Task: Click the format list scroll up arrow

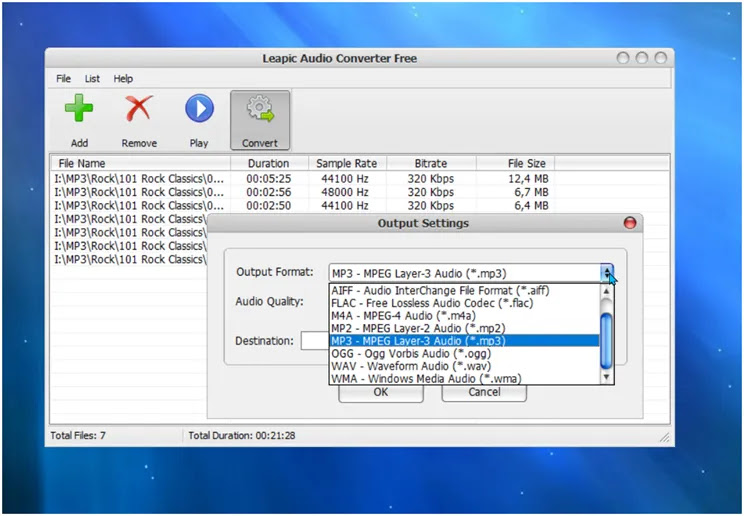Action: pyautogui.click(x=606, y=291)
